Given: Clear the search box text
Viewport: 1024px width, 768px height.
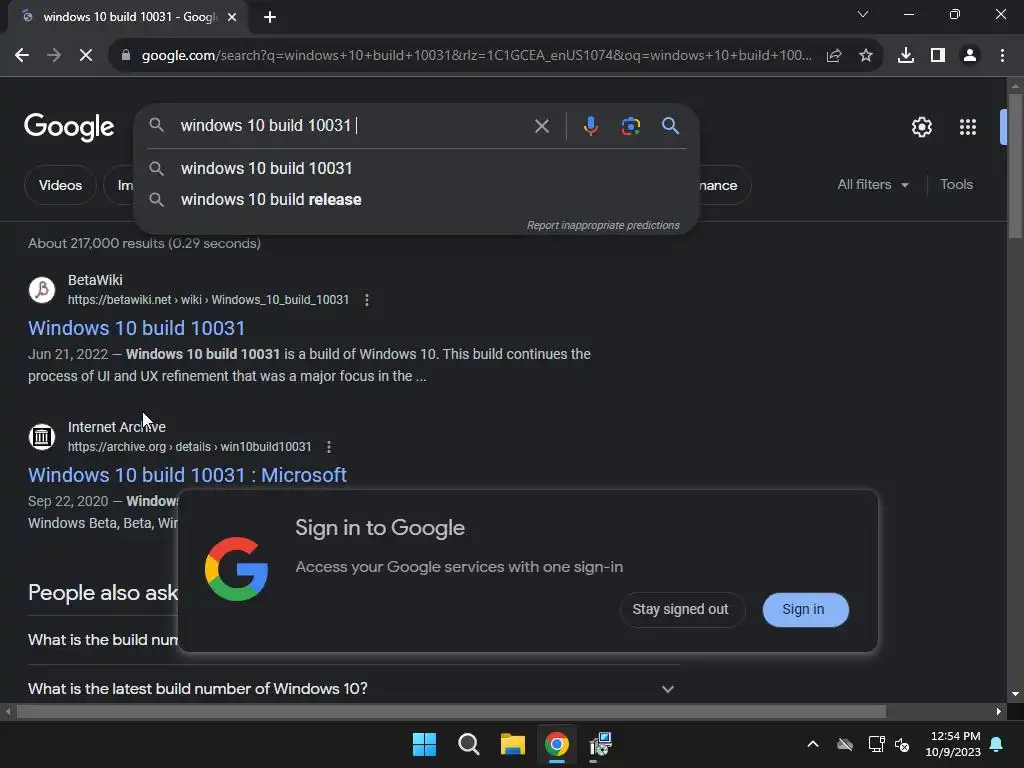Looking at the screenshot, I should [x=542, y=126].
